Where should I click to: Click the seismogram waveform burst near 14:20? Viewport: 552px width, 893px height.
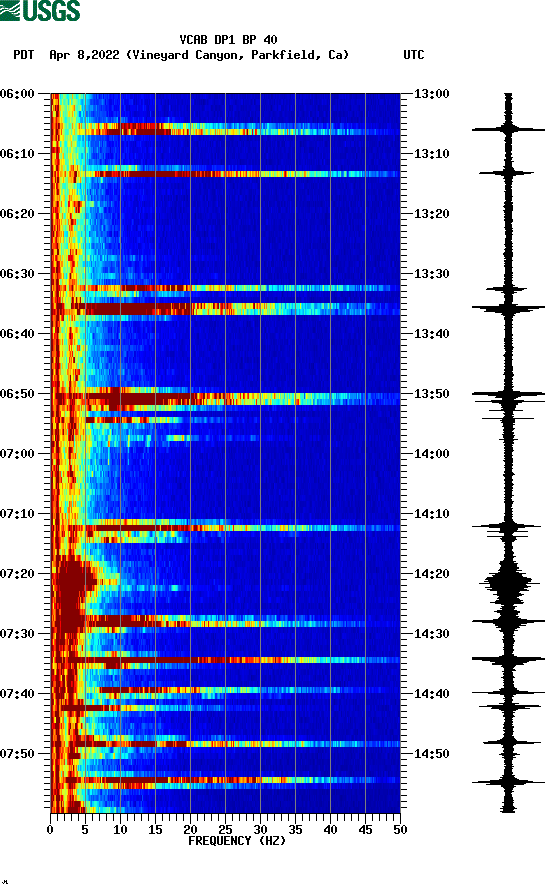click(507, 582)
